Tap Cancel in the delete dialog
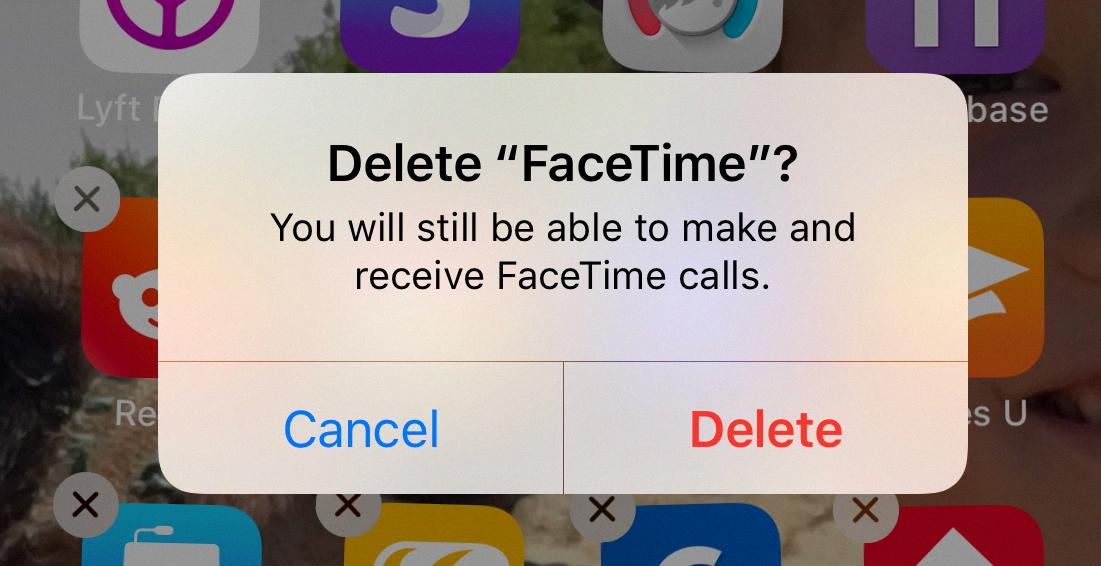Image resolution: width=1101 pixels, height=566 pixels. (361, 428)
